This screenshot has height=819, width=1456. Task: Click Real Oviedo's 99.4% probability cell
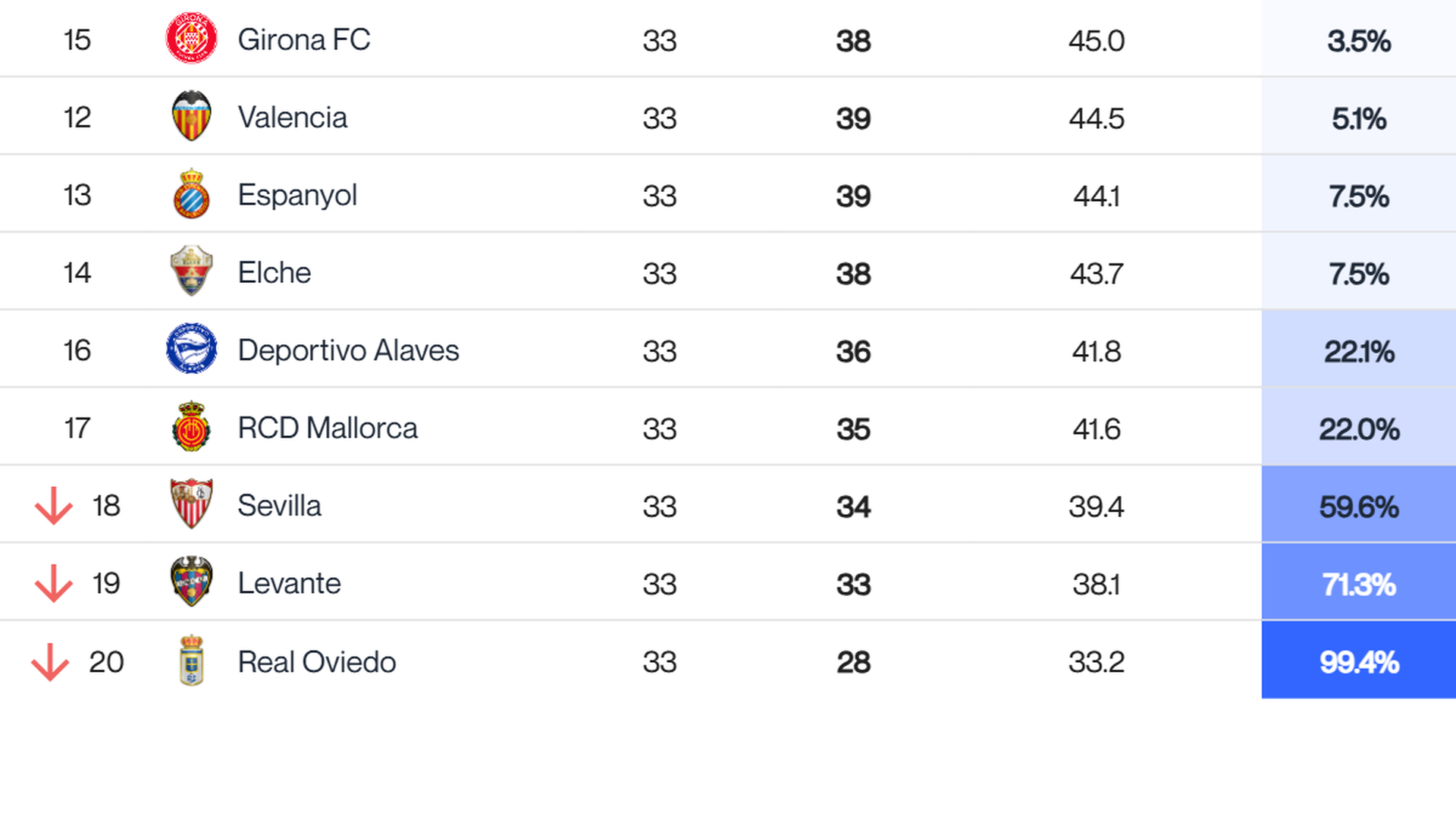pos(1358,662)
